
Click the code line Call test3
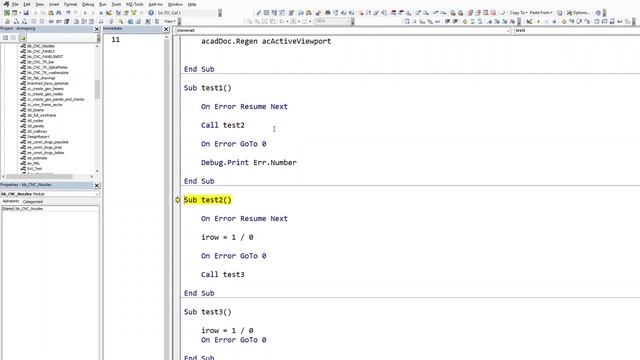pyautogui.click(x=223, y=274)
